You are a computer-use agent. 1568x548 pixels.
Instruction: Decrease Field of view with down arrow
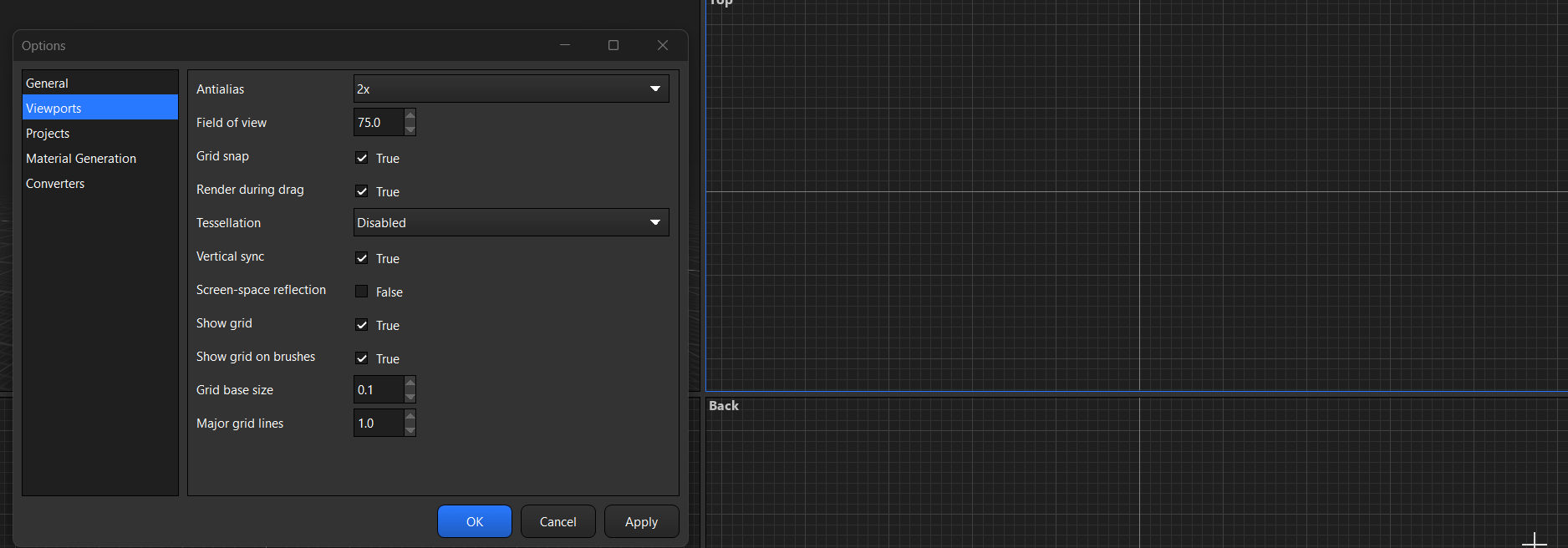click(410, 129)
